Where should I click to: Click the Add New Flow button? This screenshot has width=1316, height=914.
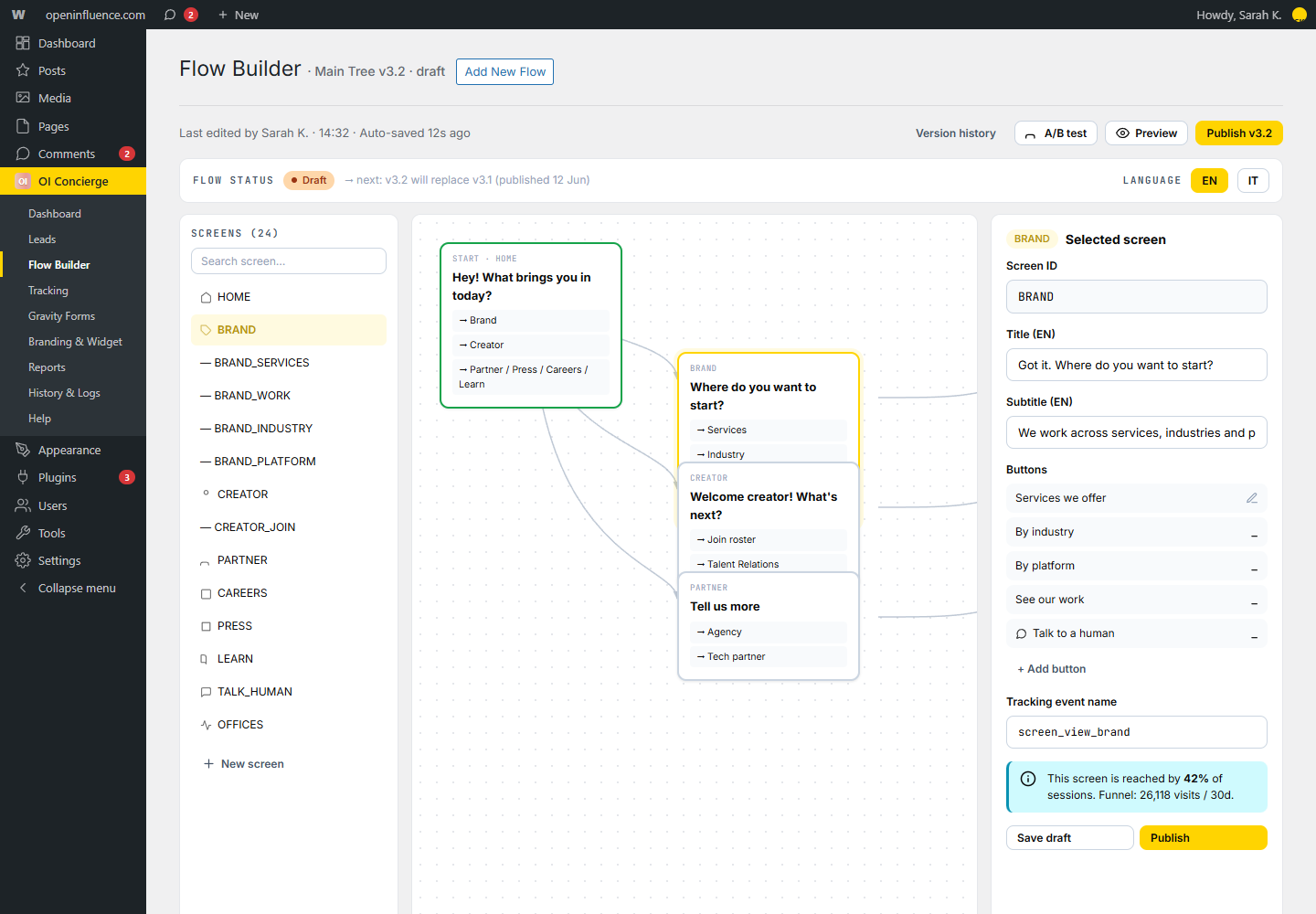tap(504, 71)
